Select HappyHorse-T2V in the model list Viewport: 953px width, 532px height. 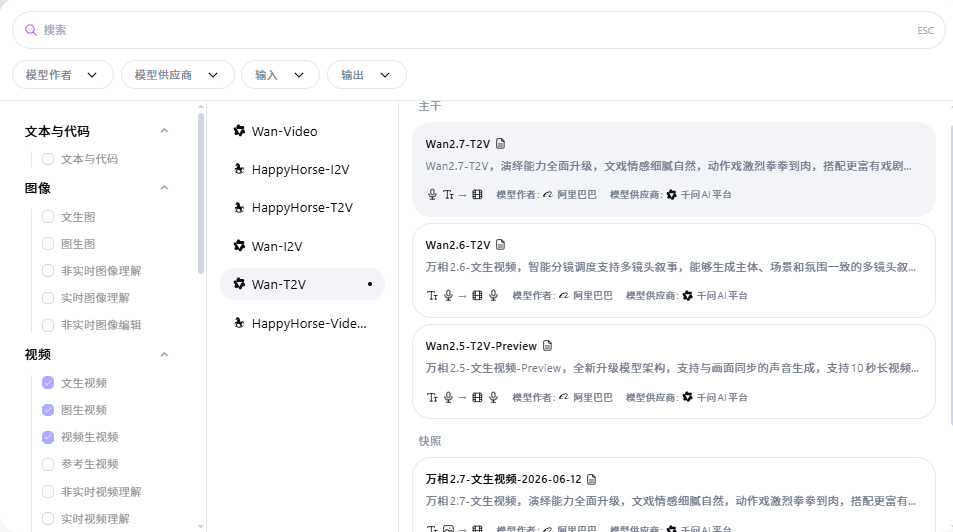coord(302,207)
